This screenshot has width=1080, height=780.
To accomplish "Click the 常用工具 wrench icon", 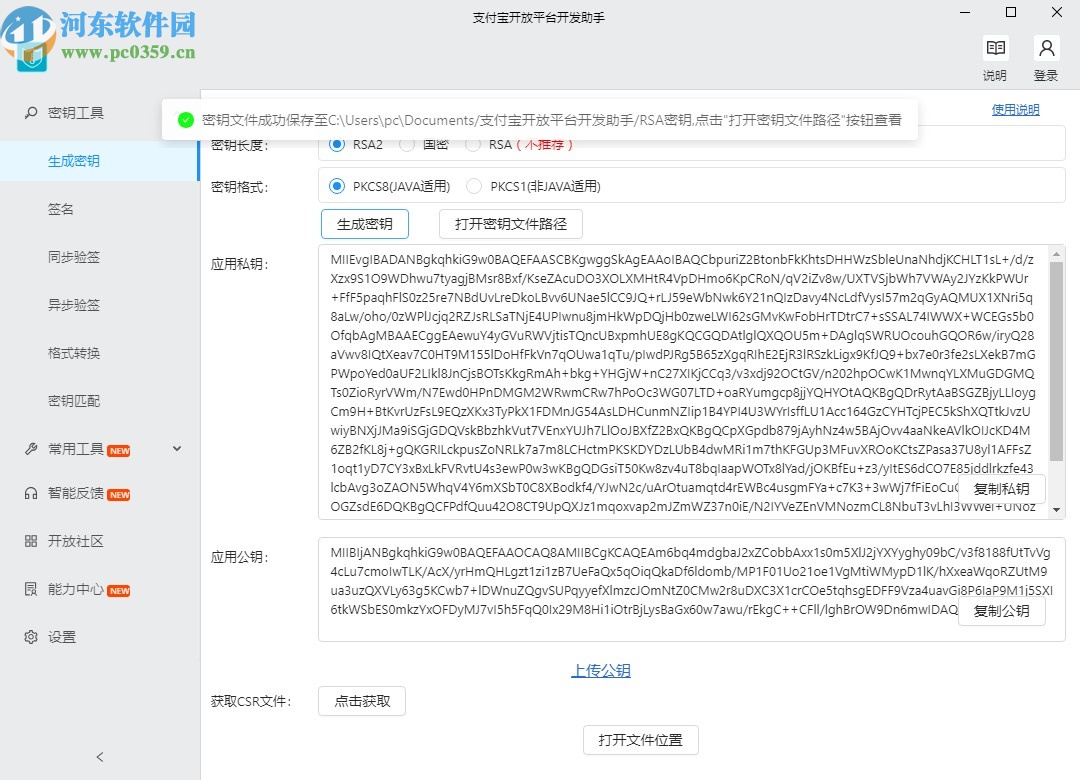I will [31, 449].
